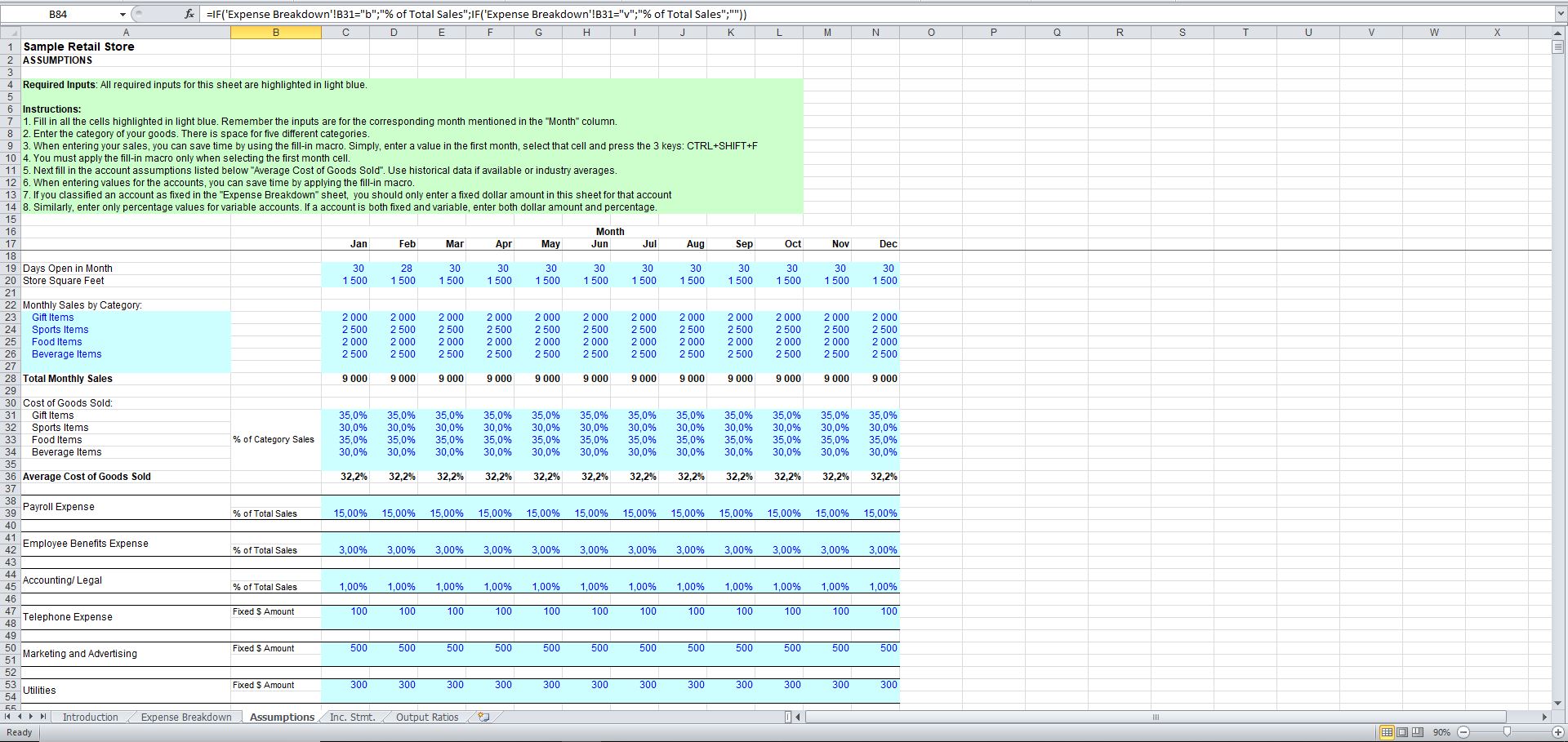Click the Zoom In plus button
This screenshot has width=1568, height=742.
pyautogui.click(x=1557, y=731)
